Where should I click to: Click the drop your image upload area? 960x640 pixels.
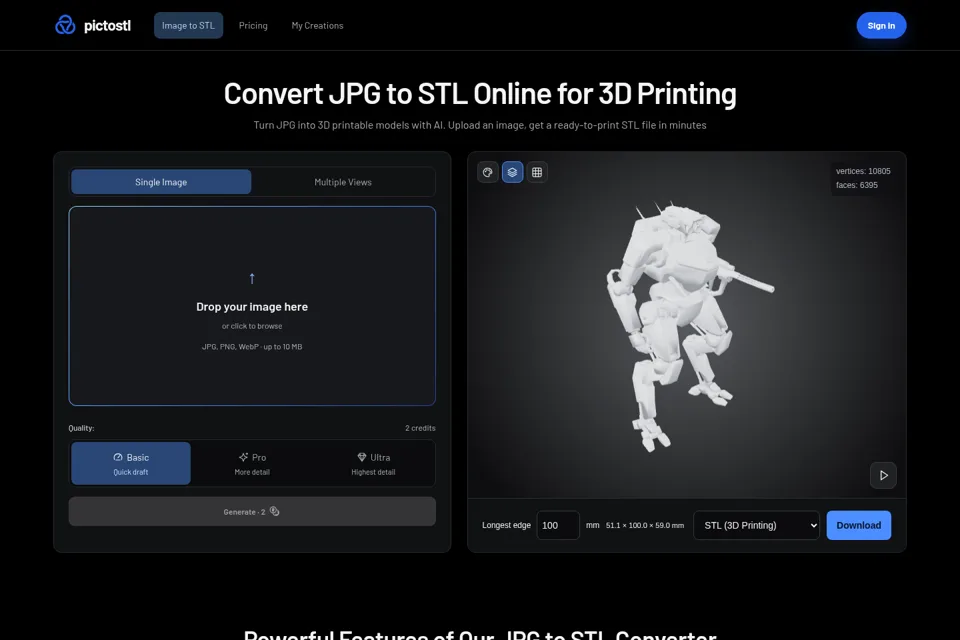pyautogui.click(x=252, y=306)
